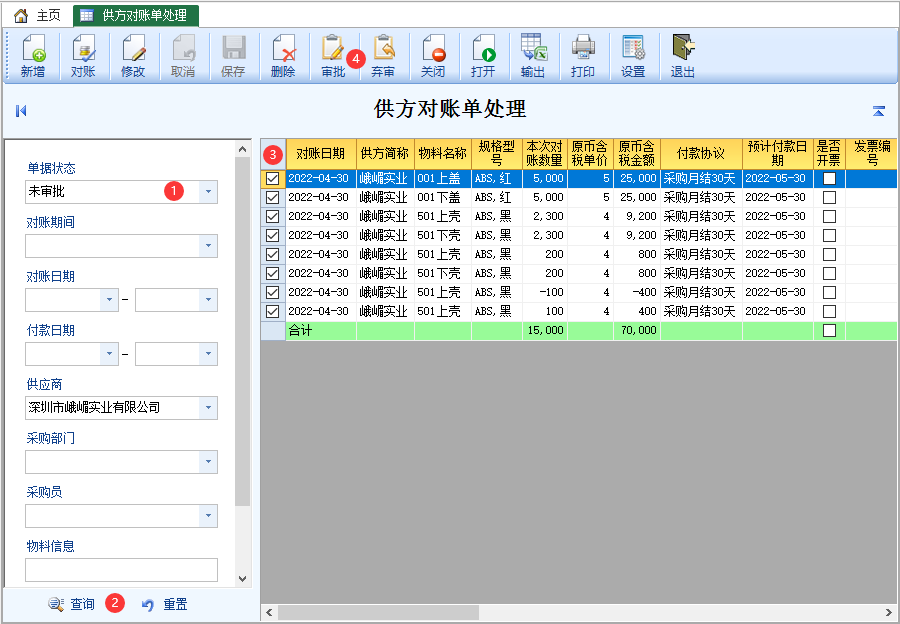Click the 输出 export to Excel icon

[533, 56]
